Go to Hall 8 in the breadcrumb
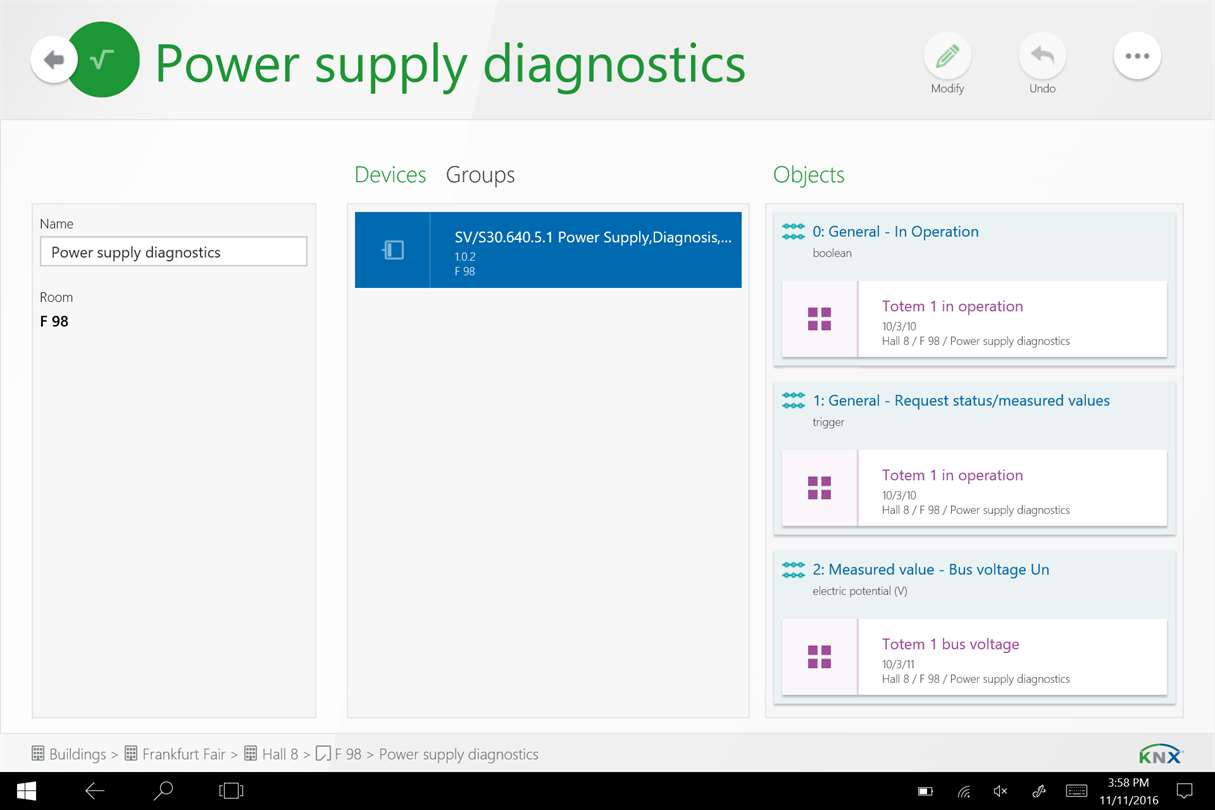This screenshot has width=1215, height=810. click(271, 754)
